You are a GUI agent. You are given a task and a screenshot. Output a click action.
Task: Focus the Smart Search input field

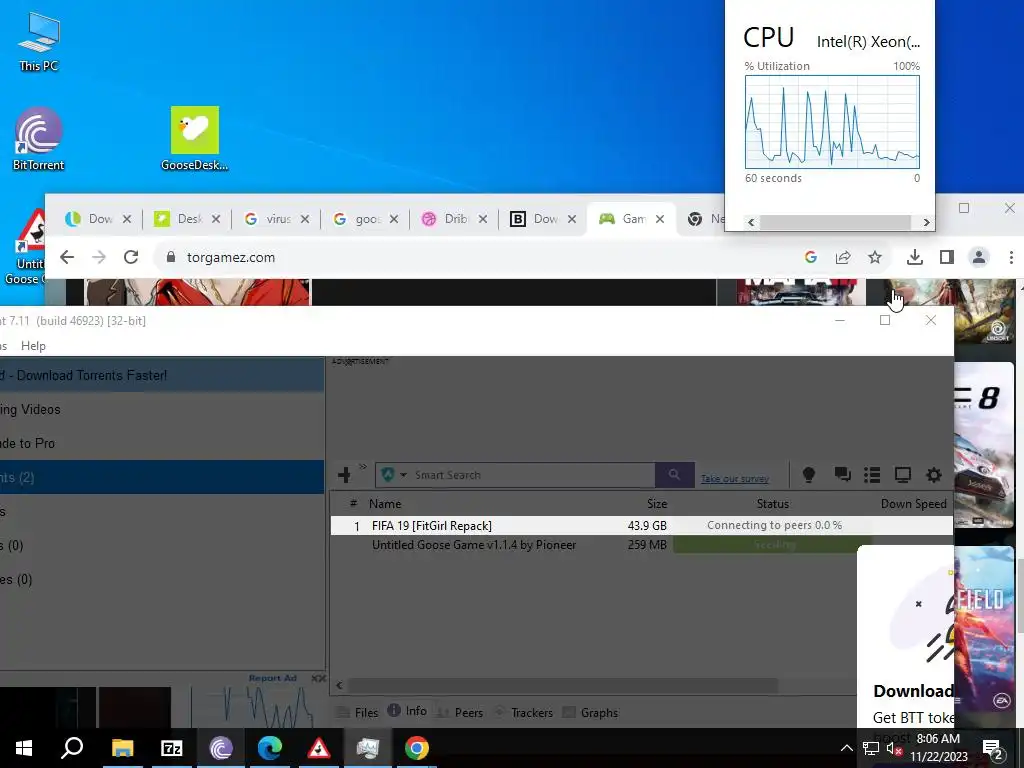[x=532, y=475]
